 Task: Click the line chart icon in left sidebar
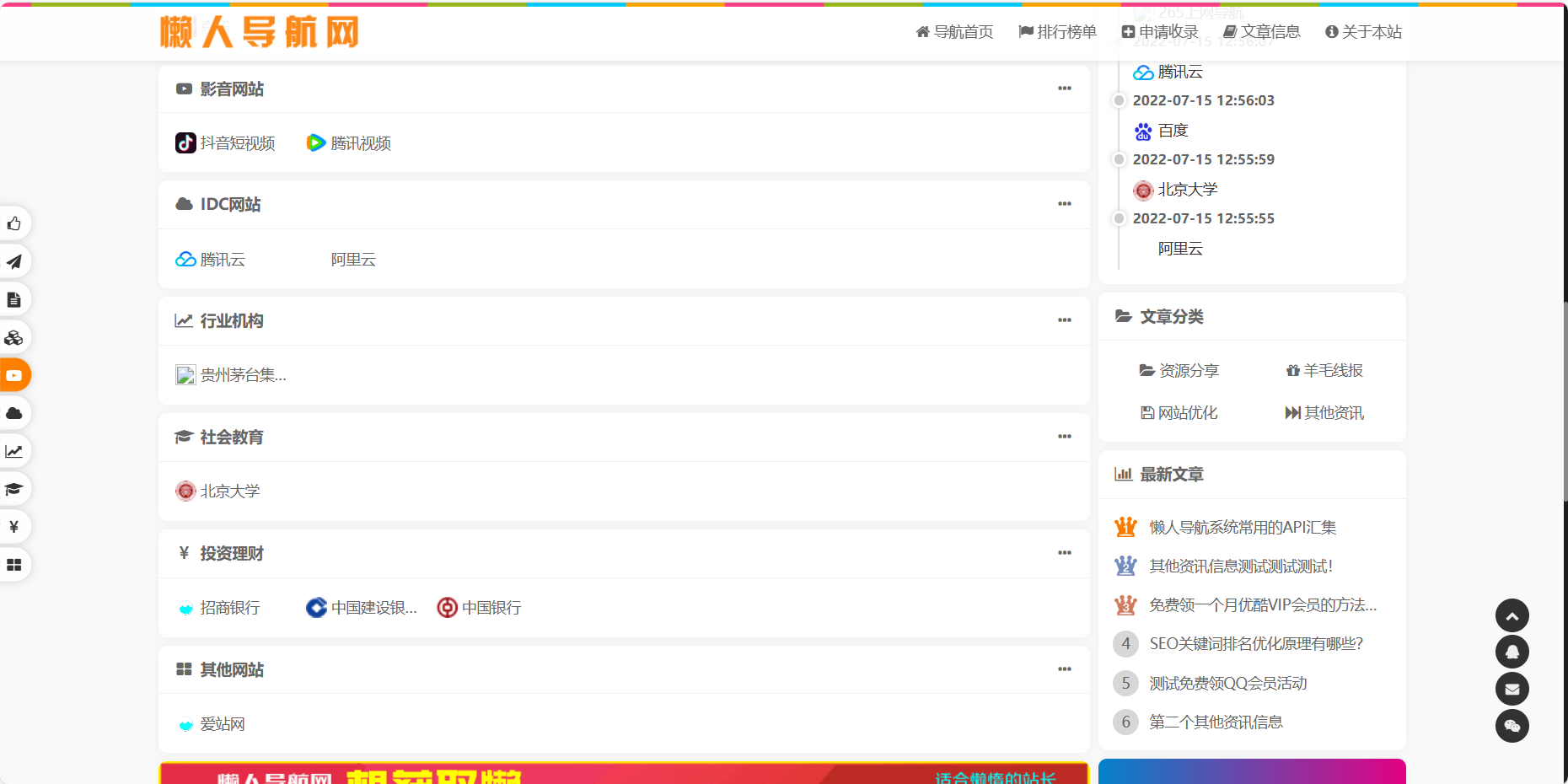14,451
